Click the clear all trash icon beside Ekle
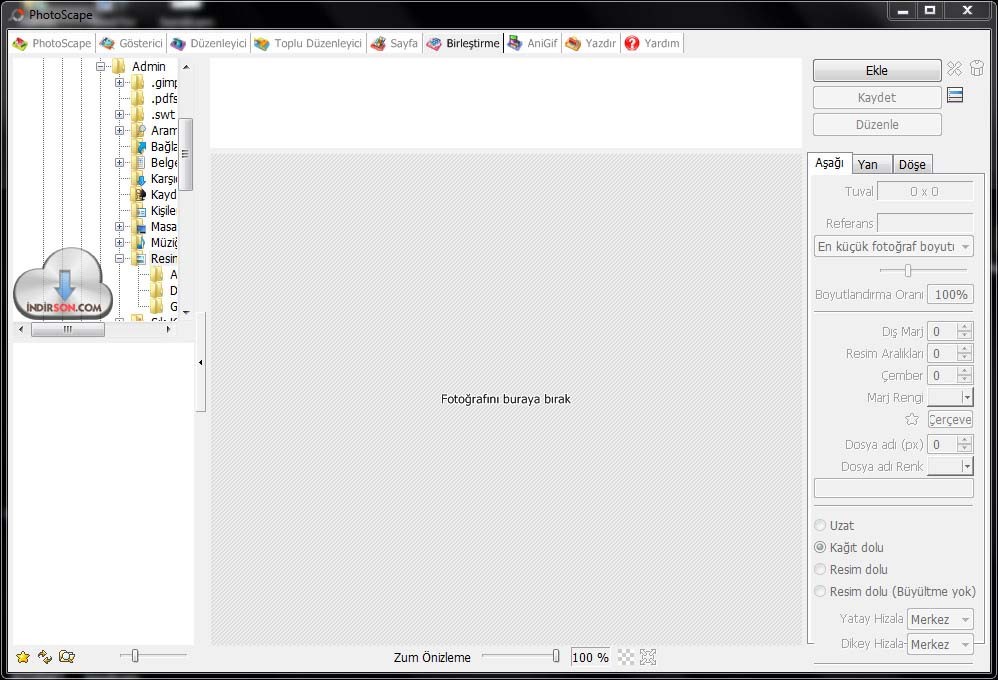The image size is (998, 680). pos(977,68)
